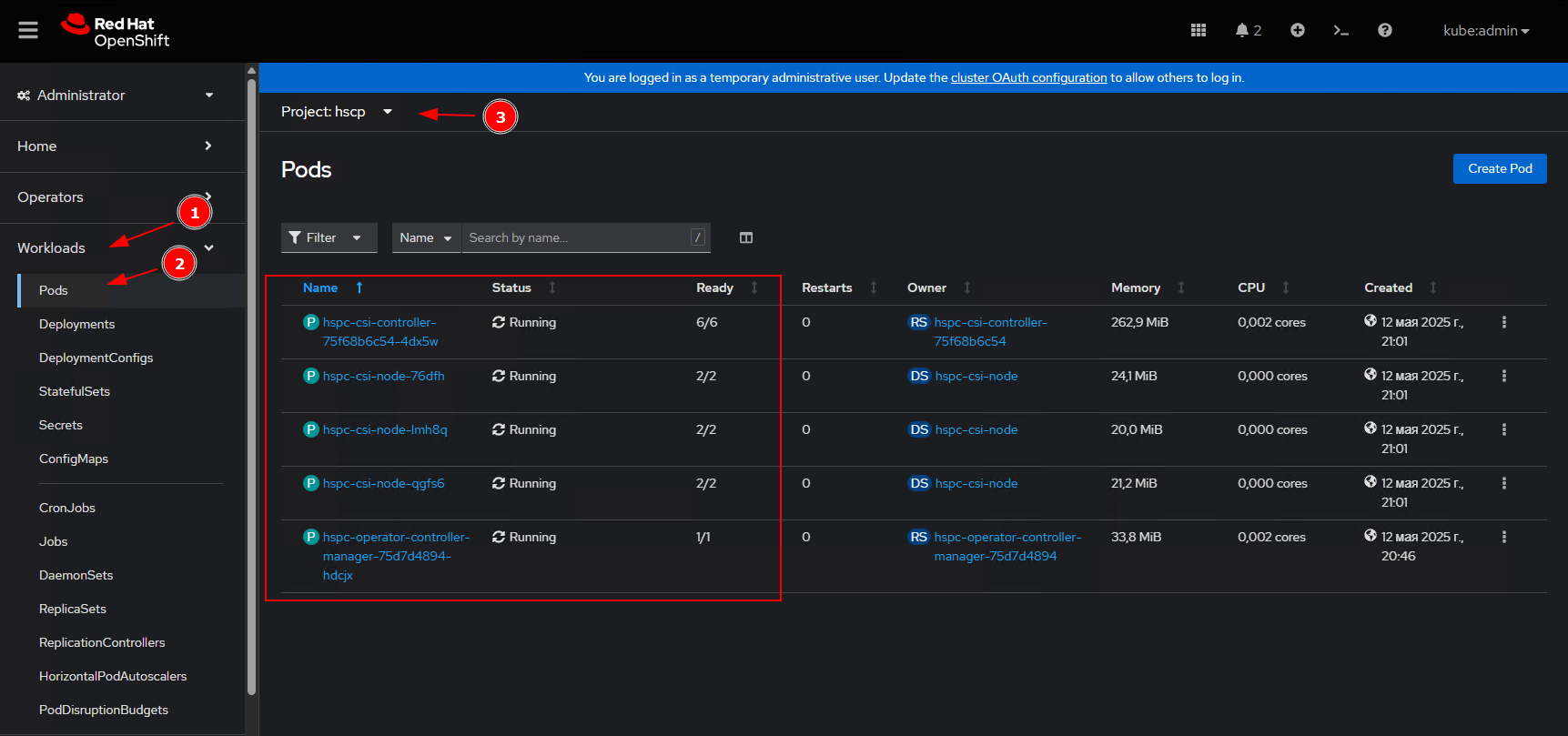This screenshot has height=736, width=1568.
Task: Click the RS badge of hspc-csi-controller owner
Action: (919, 322)
